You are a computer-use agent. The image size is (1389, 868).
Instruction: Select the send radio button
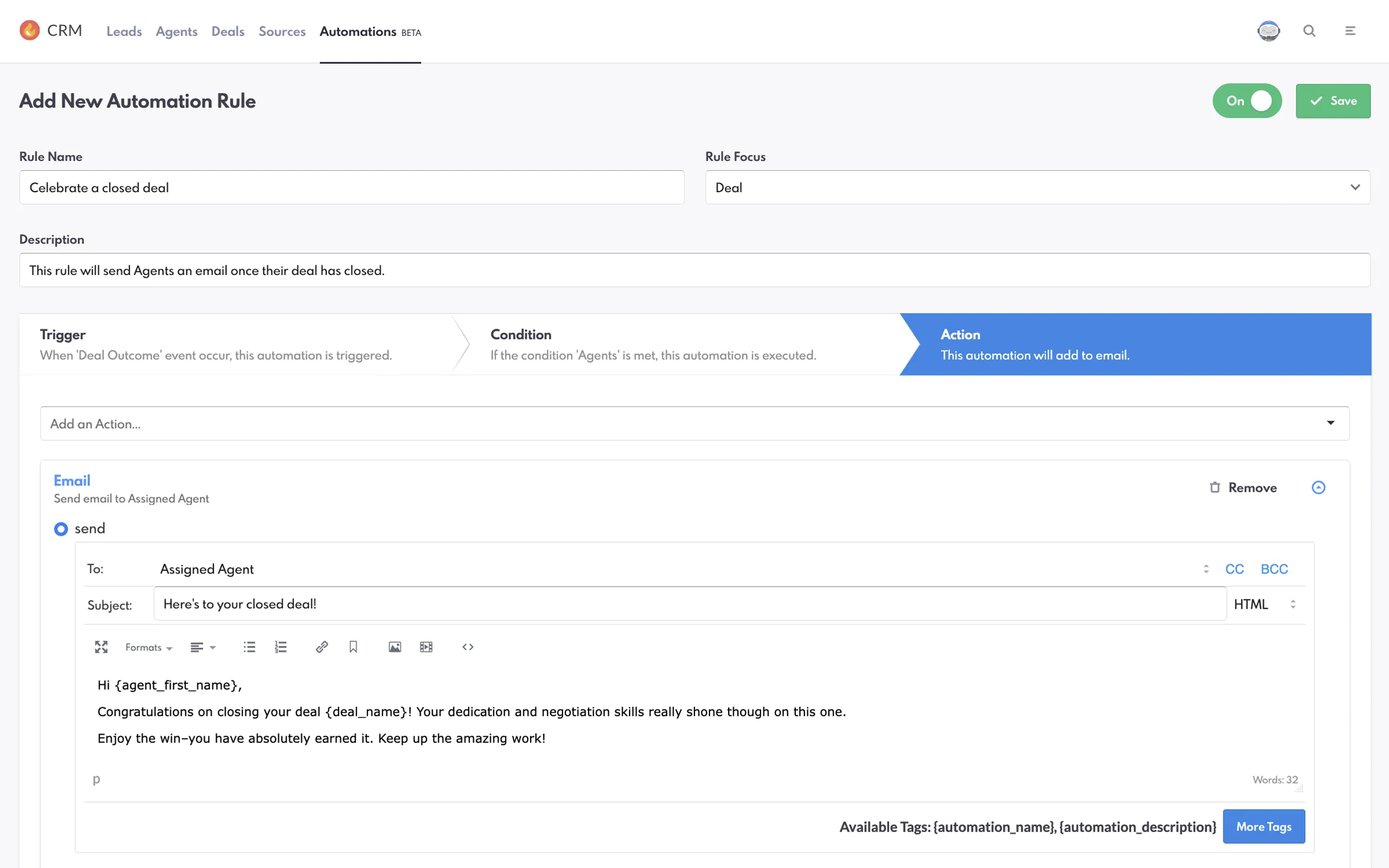point(61,529)
